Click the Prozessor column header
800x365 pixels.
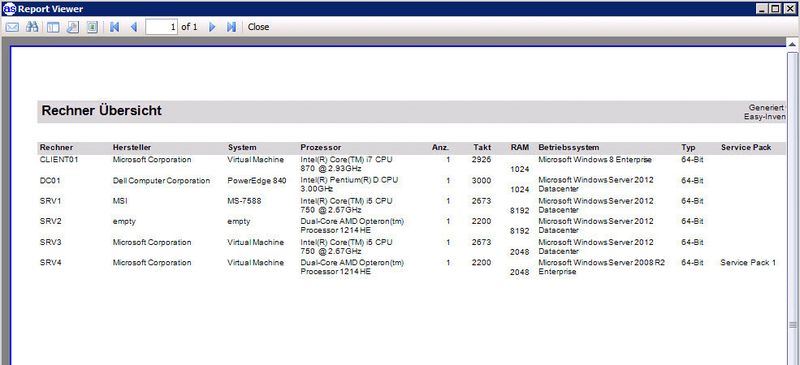(320, 148)
